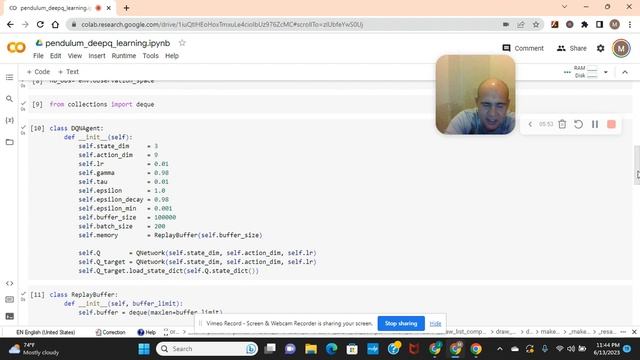The image size is (640, 360).
Task: Open tab search dropdown in Chrome
Action: [564, 7]
